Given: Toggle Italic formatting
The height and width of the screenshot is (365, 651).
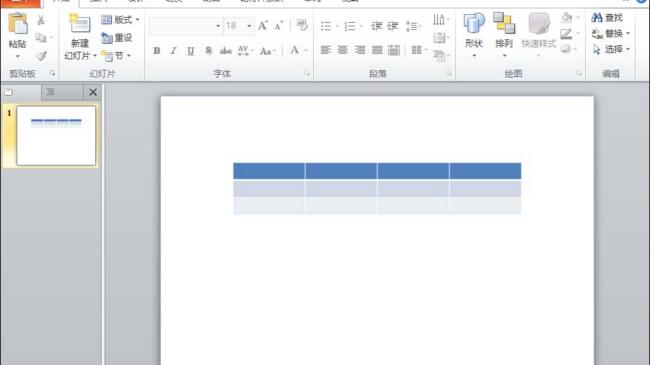Looking at the screenshot, I should [x=174, y=51].
